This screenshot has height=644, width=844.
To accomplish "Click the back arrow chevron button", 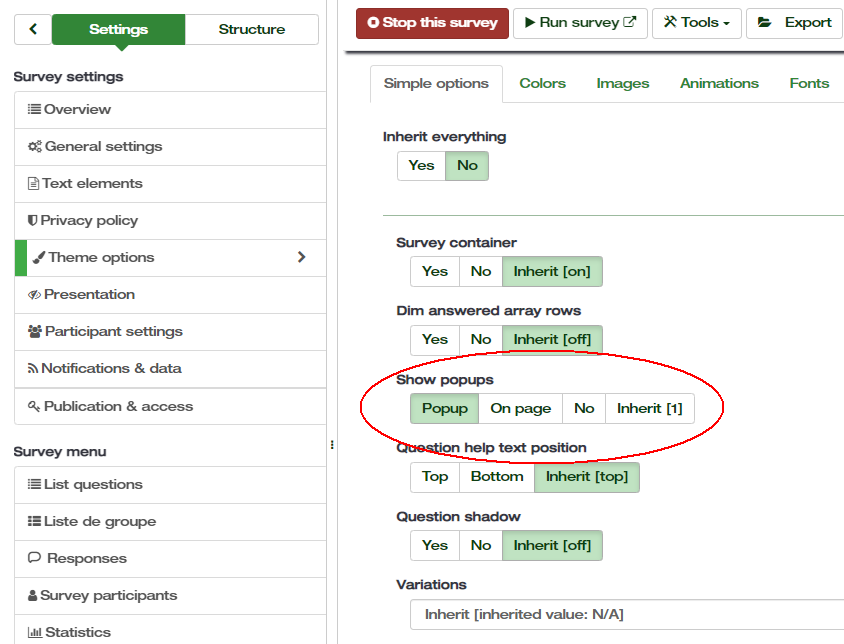I will click(x=33, y=30).
